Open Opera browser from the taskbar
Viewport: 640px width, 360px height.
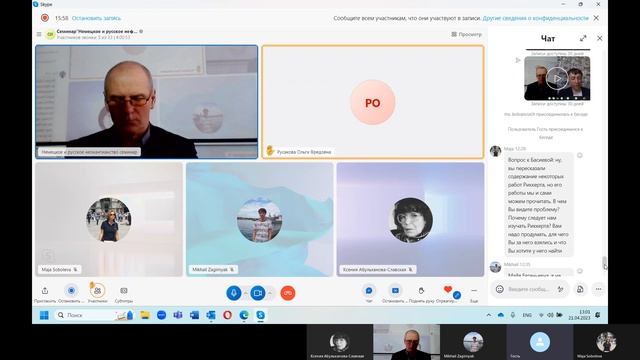227,315
